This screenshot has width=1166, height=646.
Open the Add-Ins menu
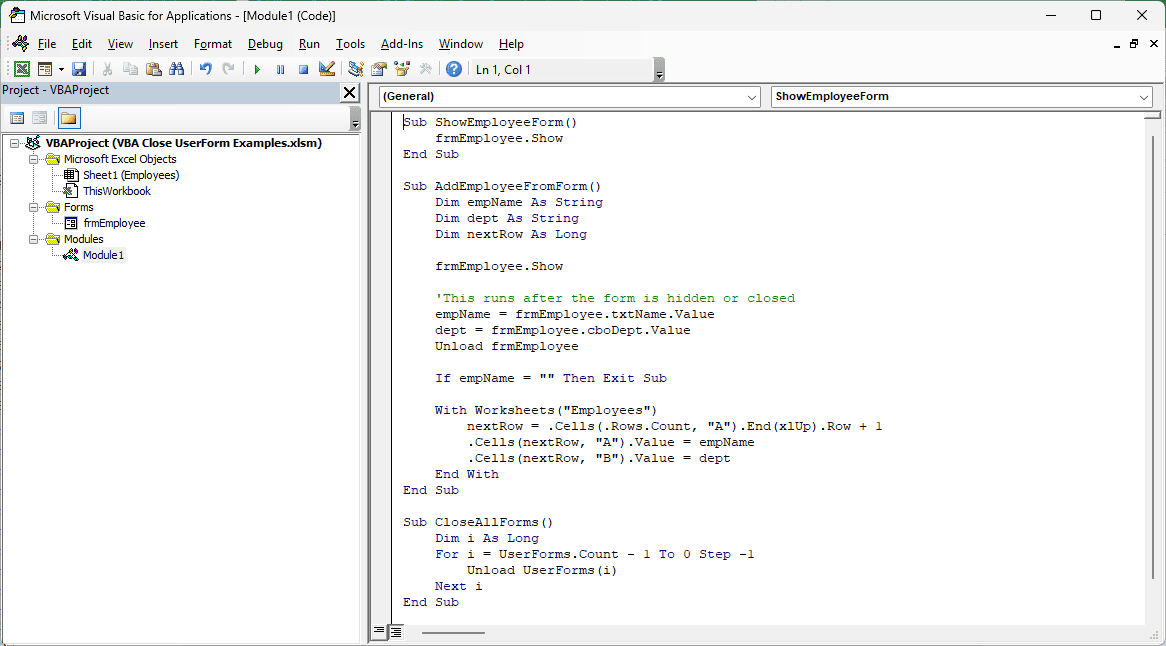[402, 44]
